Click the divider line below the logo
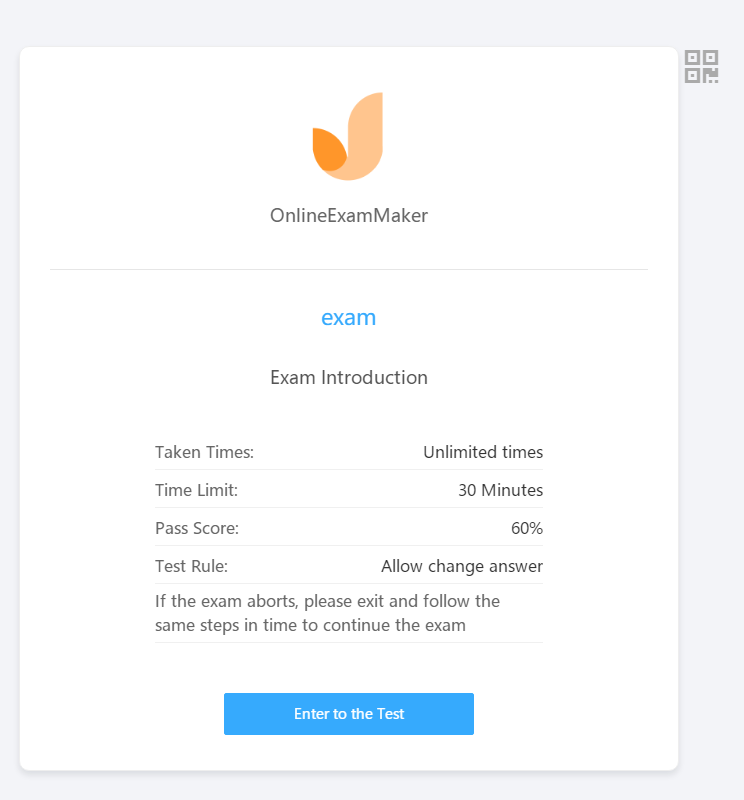 [349, 269]
